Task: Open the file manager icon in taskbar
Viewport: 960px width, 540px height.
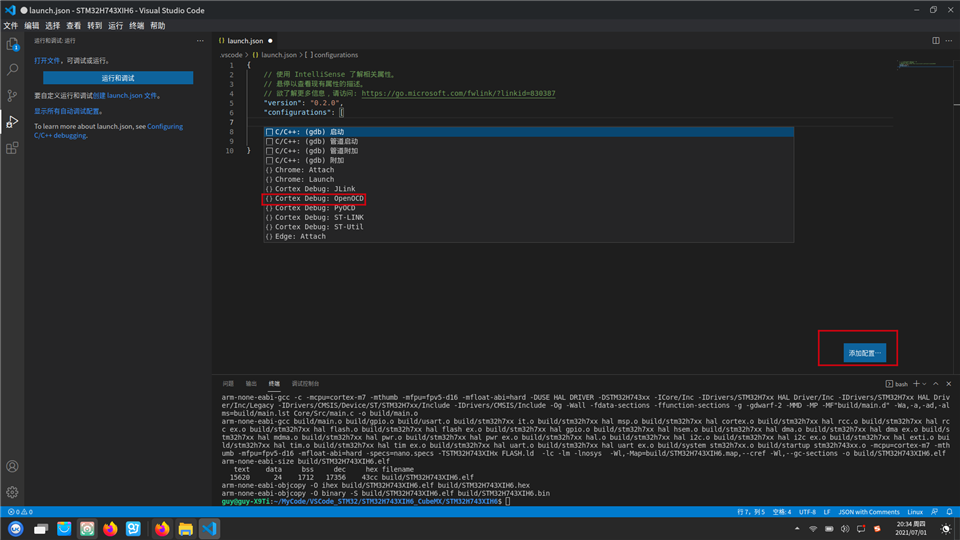Action: pos(186,529)
